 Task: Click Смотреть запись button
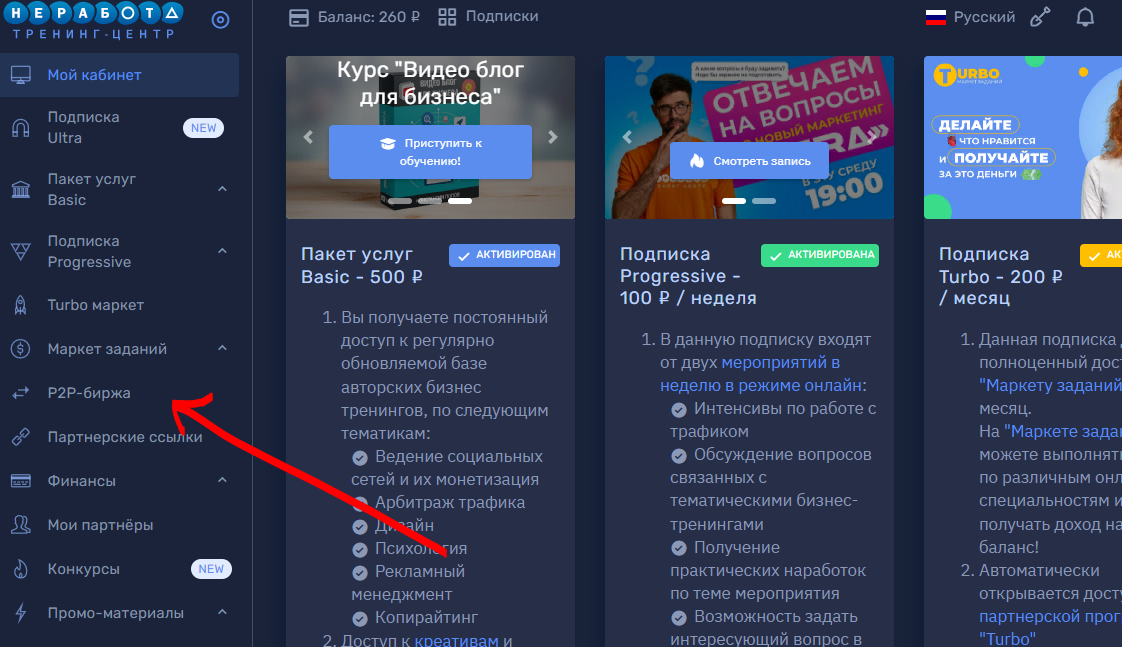[x=749, y=161]
